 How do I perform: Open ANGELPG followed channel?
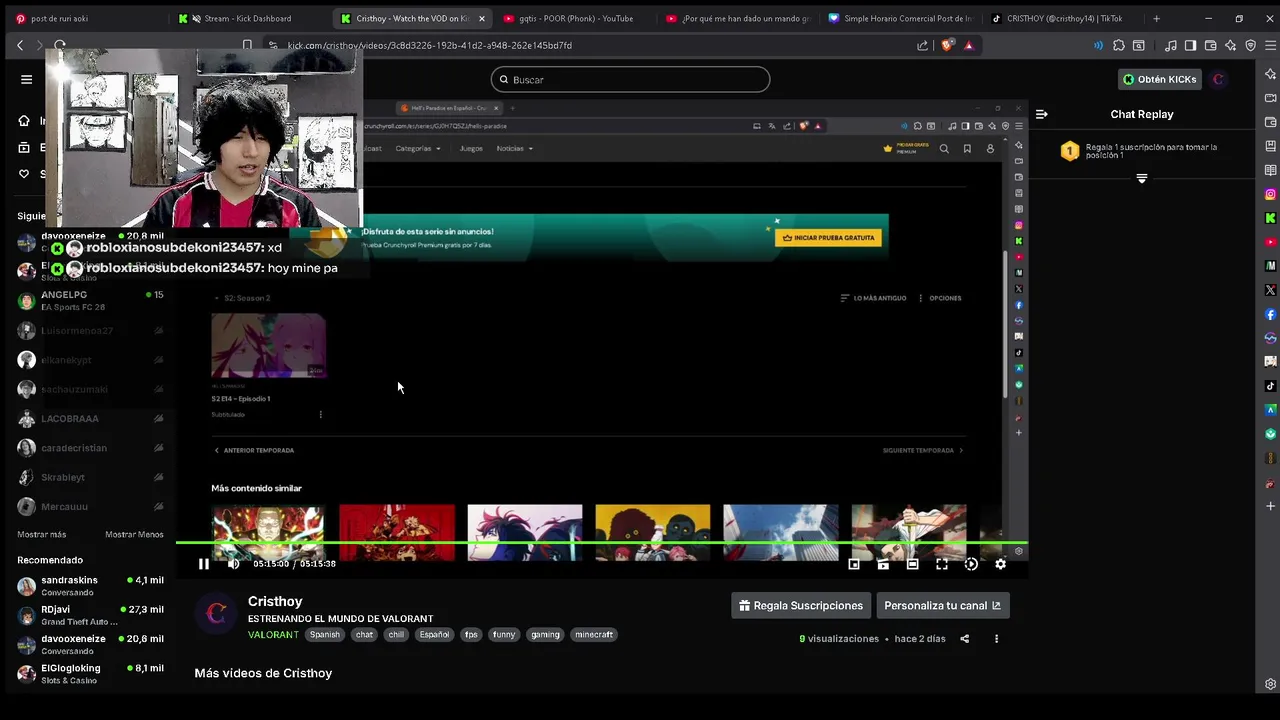90,300
